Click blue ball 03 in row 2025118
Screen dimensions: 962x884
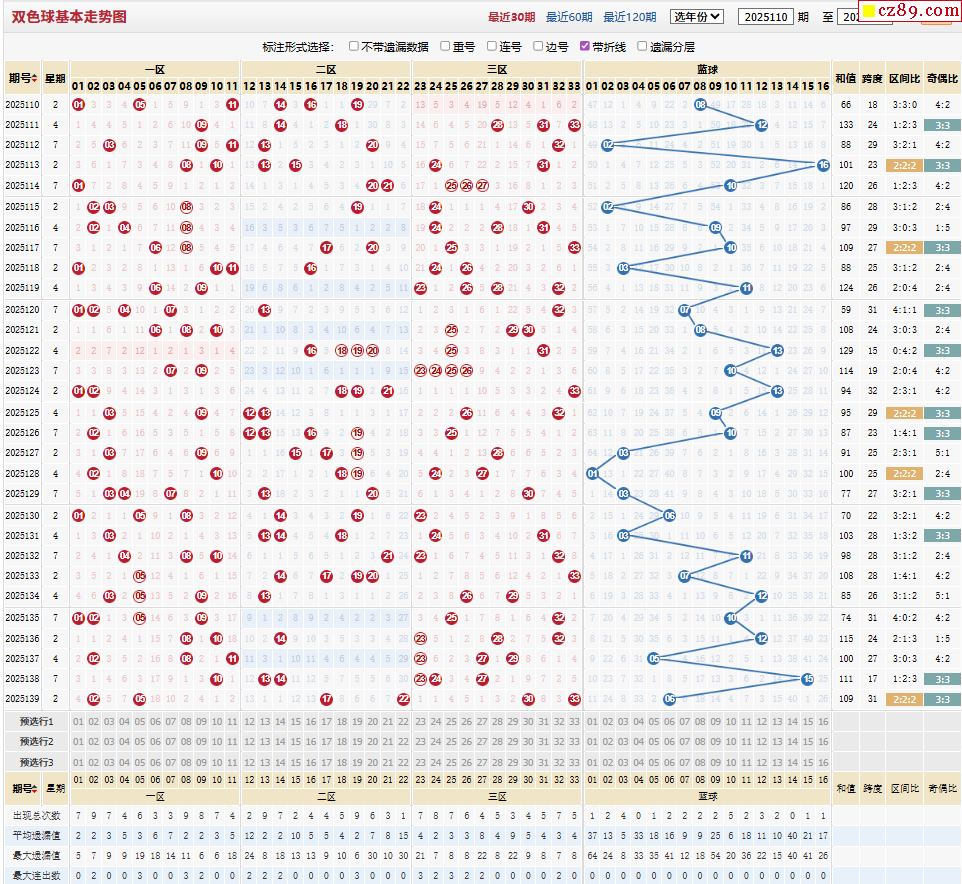623,268
